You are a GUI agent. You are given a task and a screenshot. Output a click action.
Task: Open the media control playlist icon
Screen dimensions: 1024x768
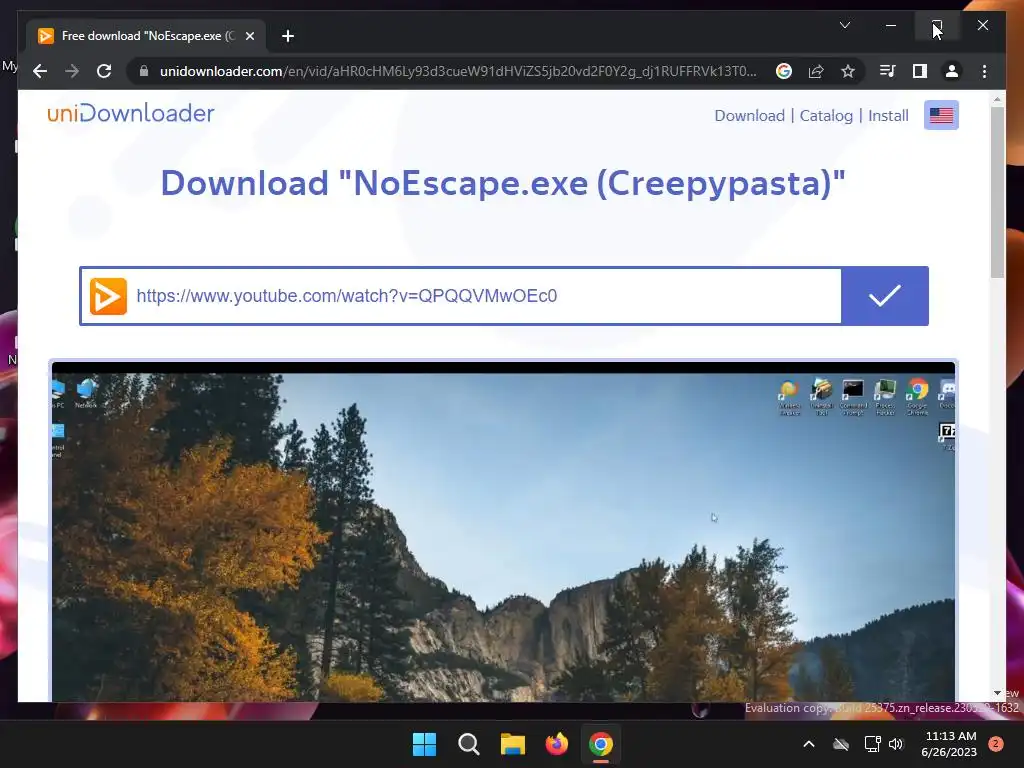[888, 71]
